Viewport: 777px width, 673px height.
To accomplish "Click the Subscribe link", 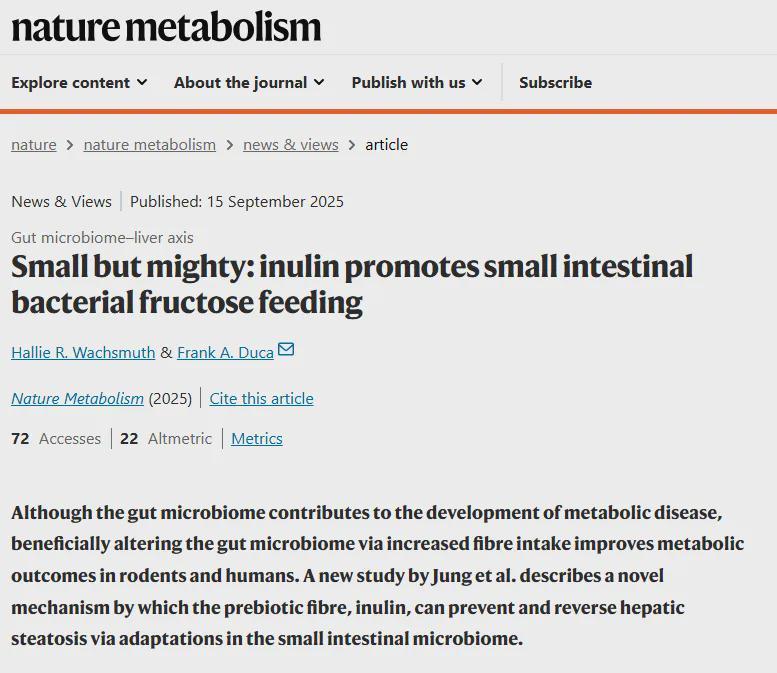I will [x=555, y=82].
